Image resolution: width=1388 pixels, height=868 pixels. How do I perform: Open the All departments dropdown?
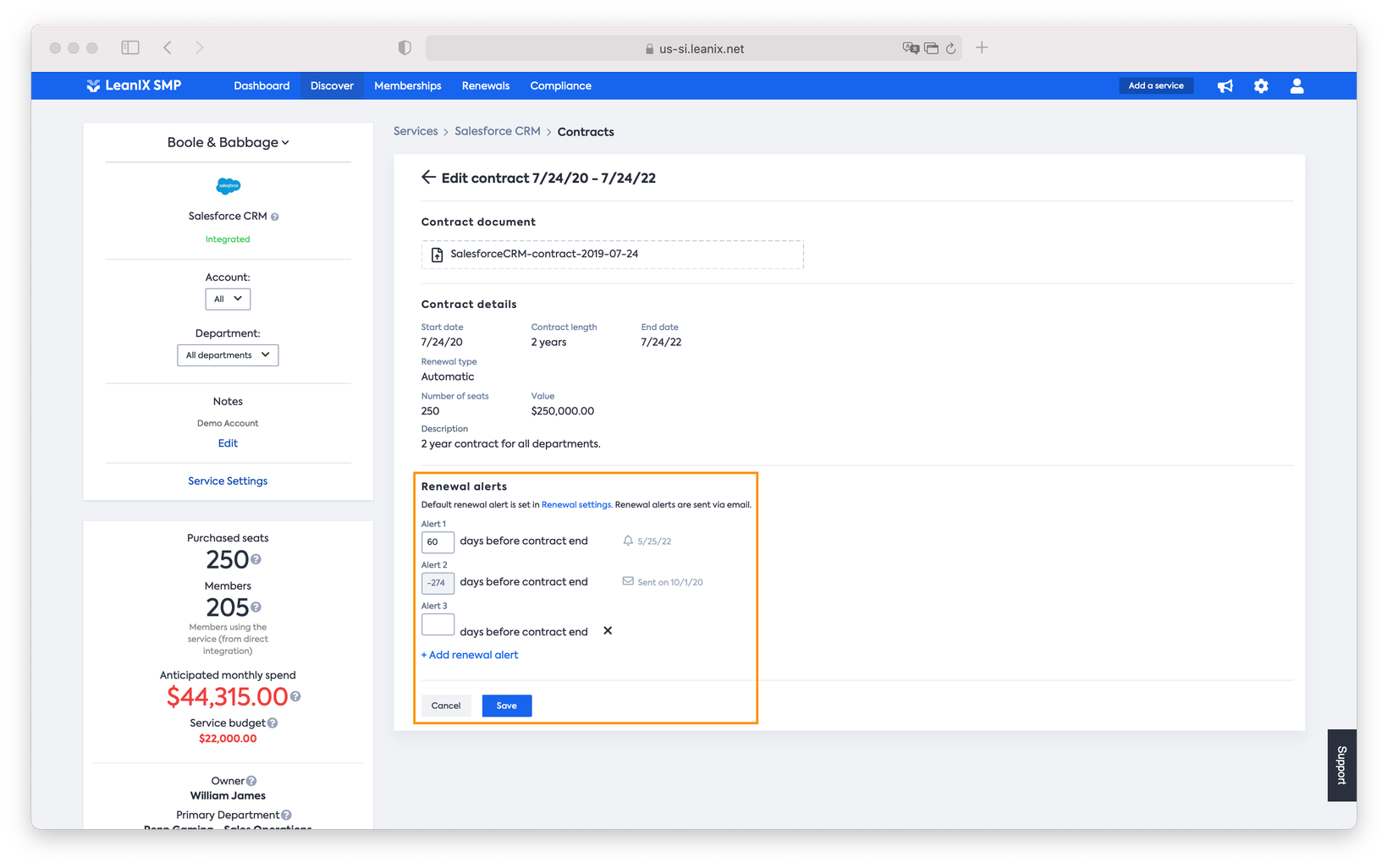click(x=228, y=355)
